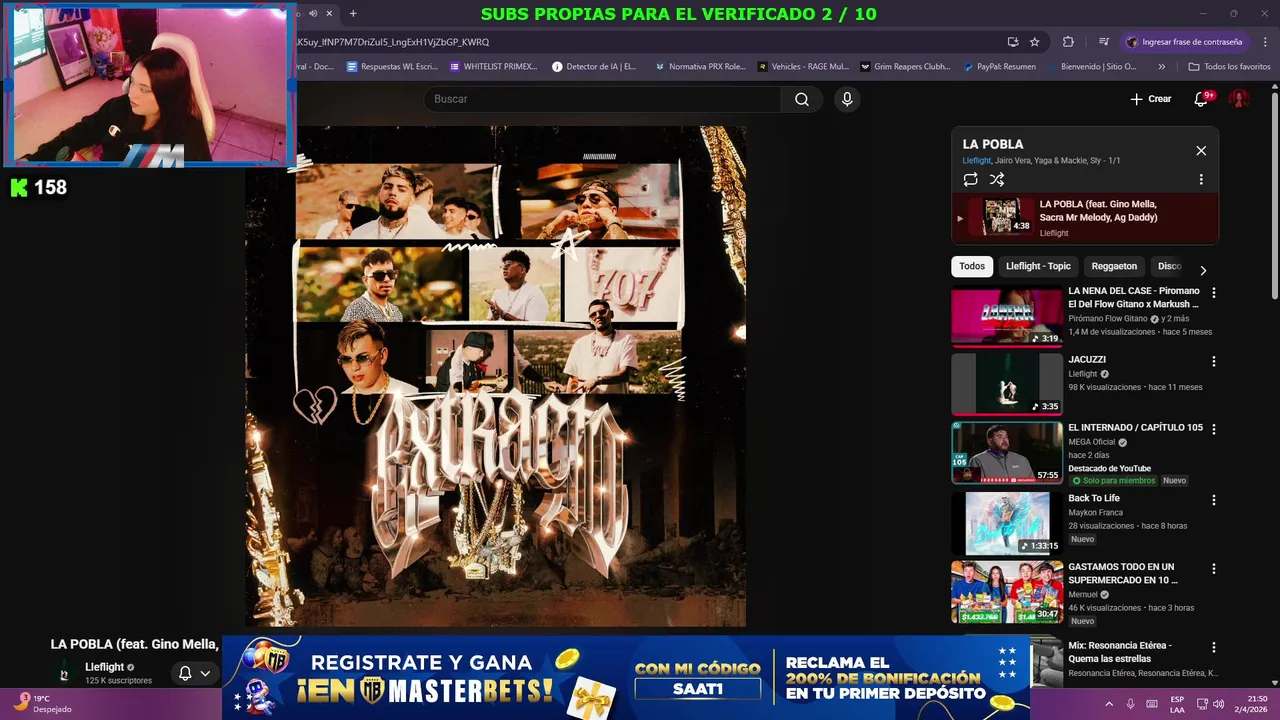Open the YouTube account avatar menu
This screenshot has height=720, width=1280.
coord(1239,99)
